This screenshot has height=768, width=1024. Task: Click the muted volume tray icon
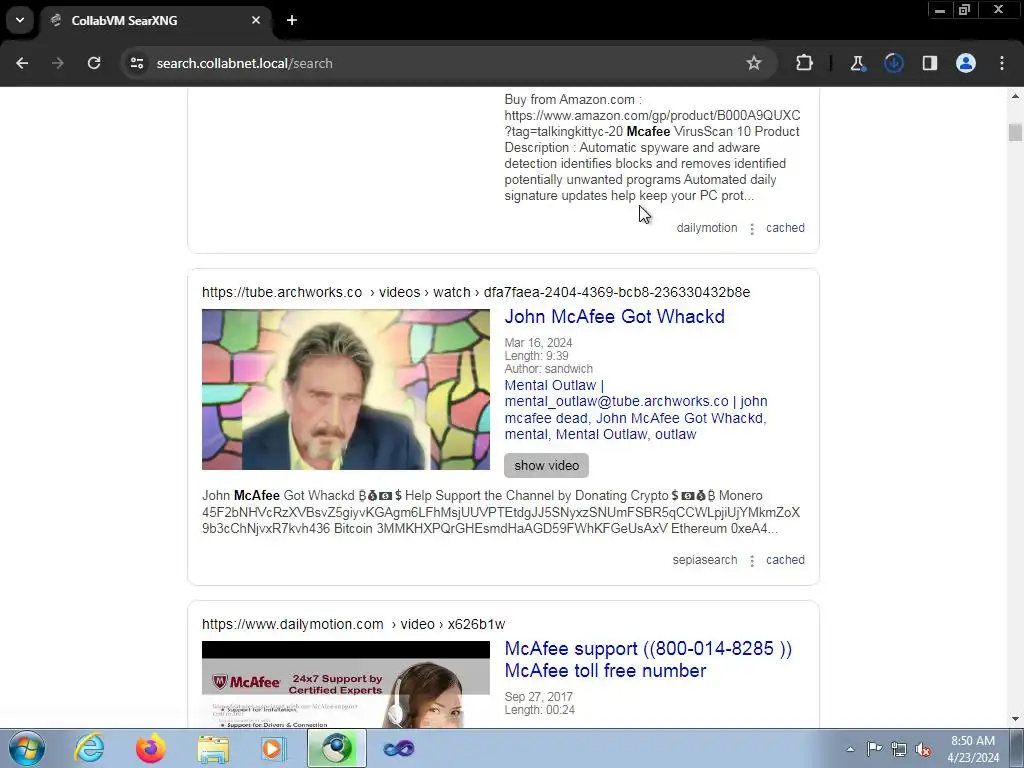(923, 749)
